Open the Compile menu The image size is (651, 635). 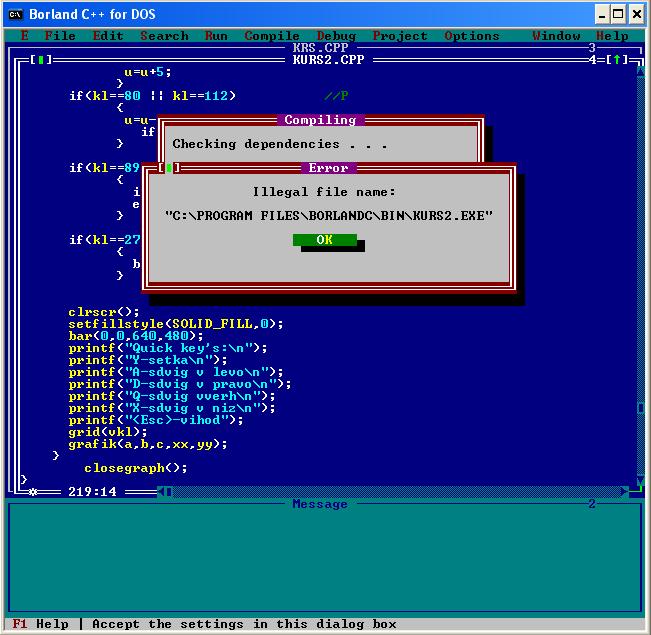point(272,36)
